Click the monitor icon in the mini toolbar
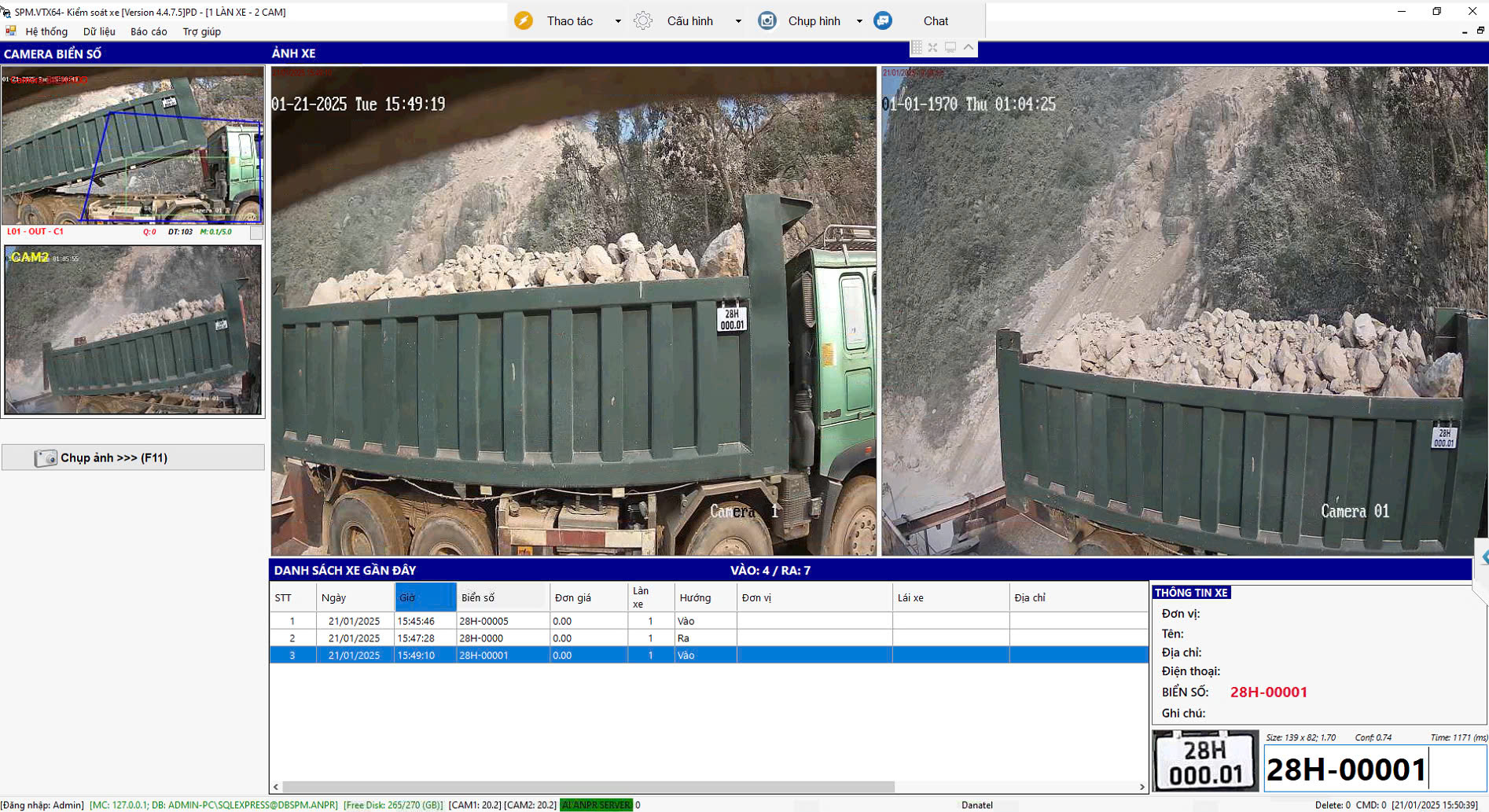 pos(950,48)
